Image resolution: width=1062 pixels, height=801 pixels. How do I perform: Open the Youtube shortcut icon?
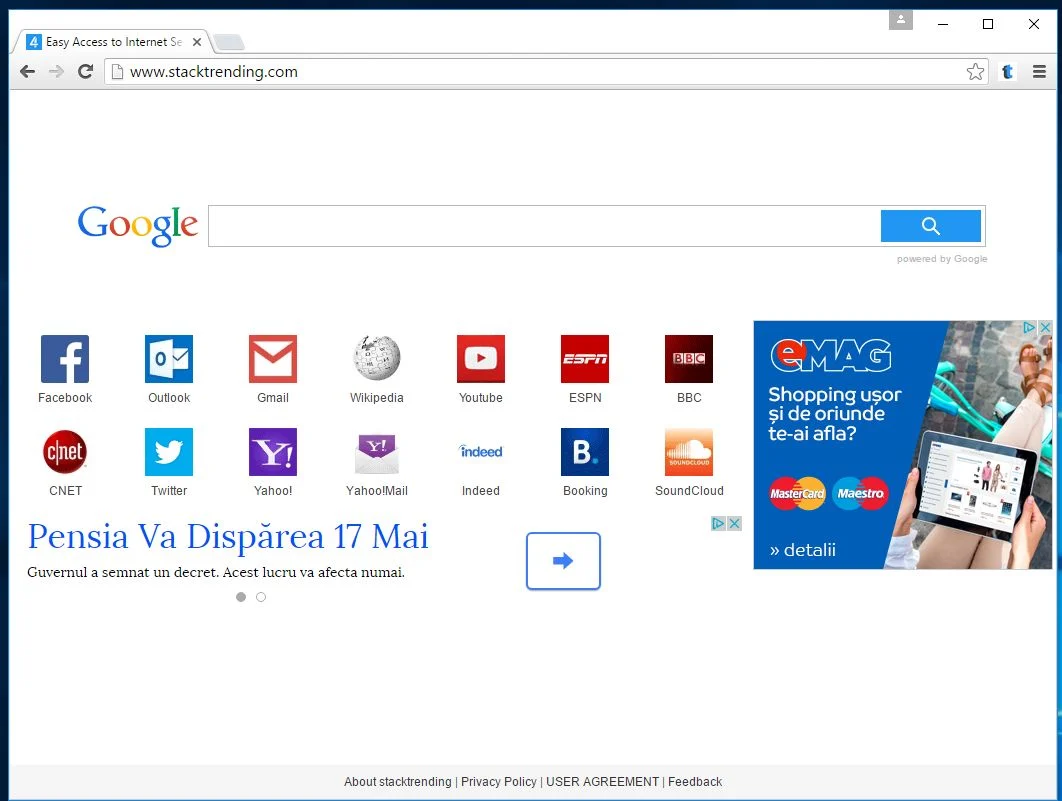tap(481, 359)
